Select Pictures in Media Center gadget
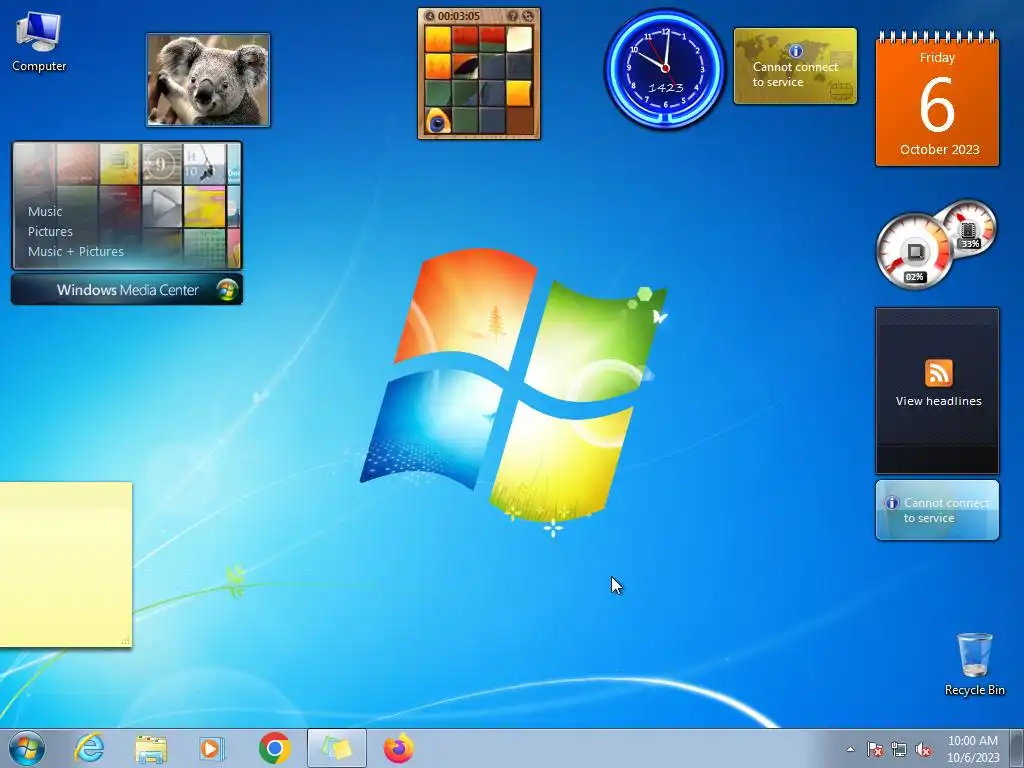The height and width of the screenshot is (768, 1024). point(50,231)
